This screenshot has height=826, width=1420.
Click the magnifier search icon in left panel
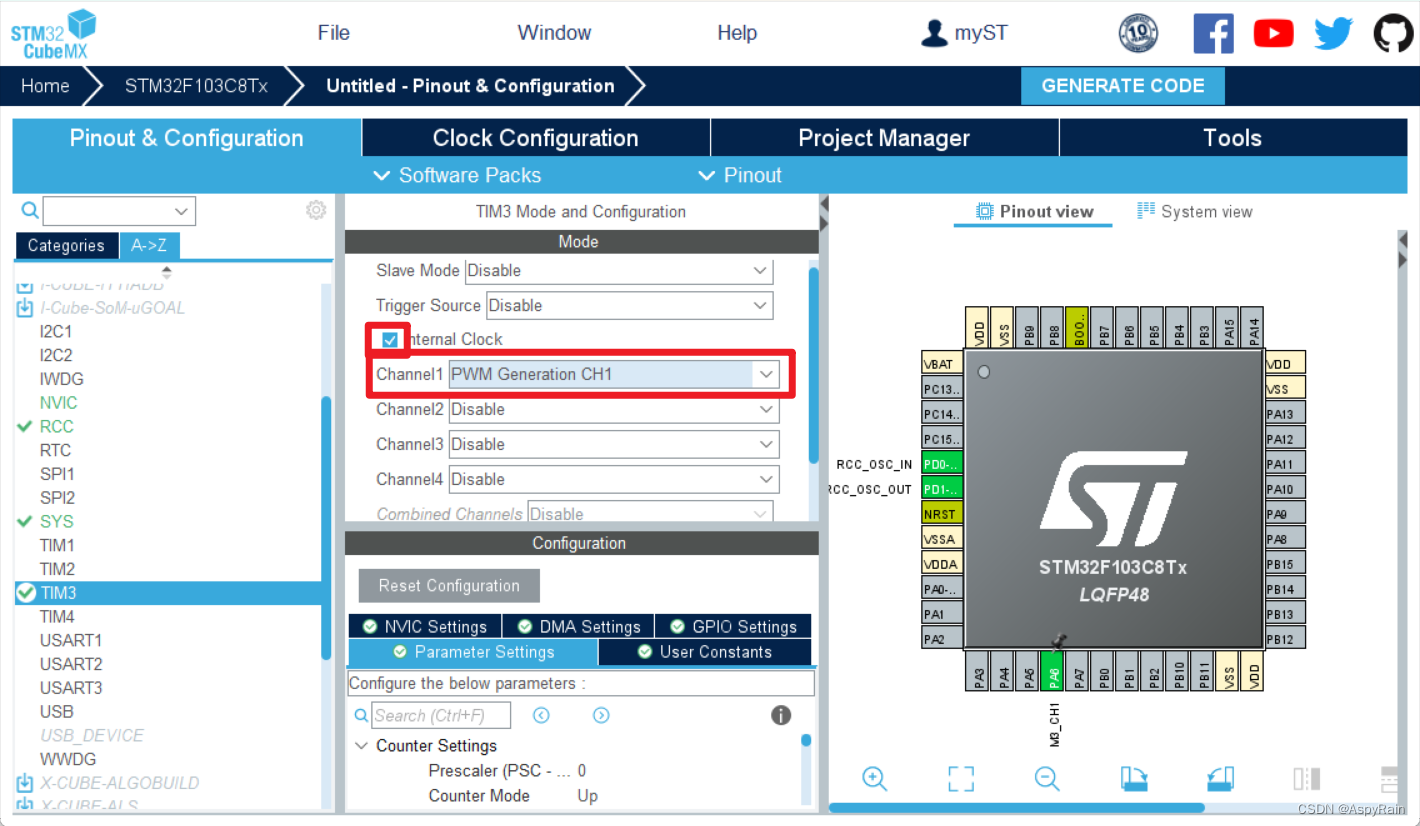click(30, 210)
